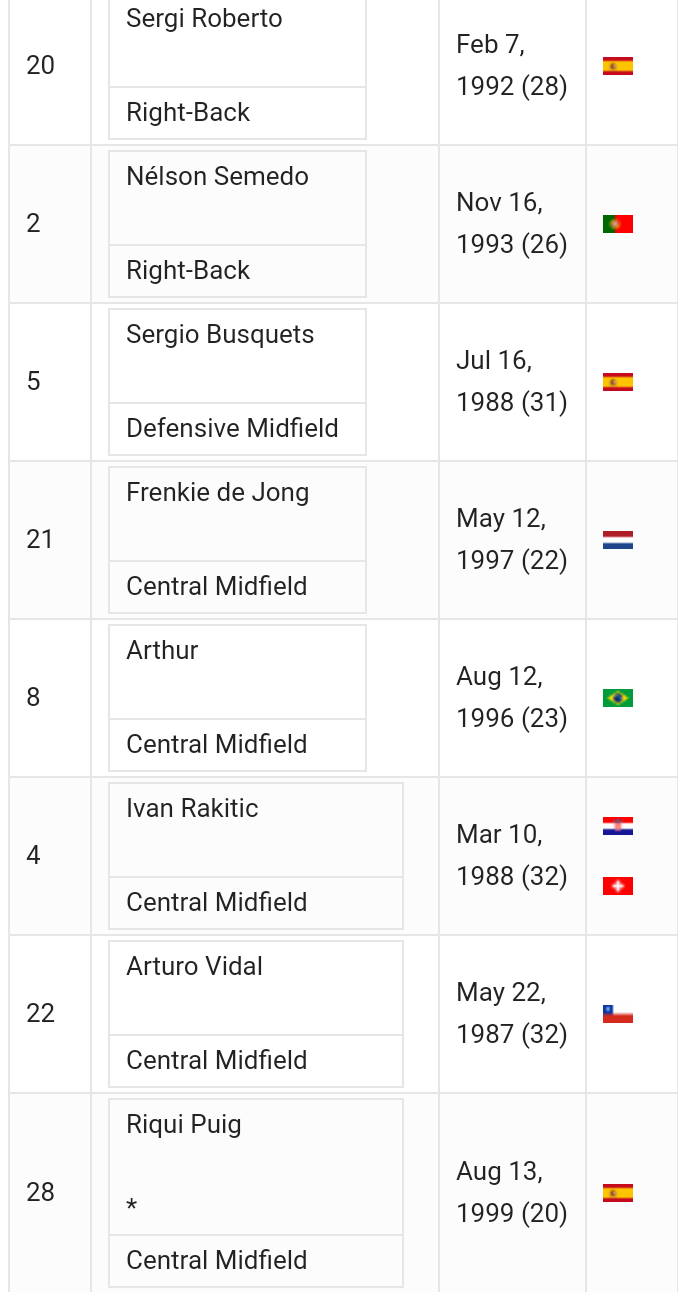
Task: Click Defensive Midfield position for Busquets
Action: click(232, 429)
